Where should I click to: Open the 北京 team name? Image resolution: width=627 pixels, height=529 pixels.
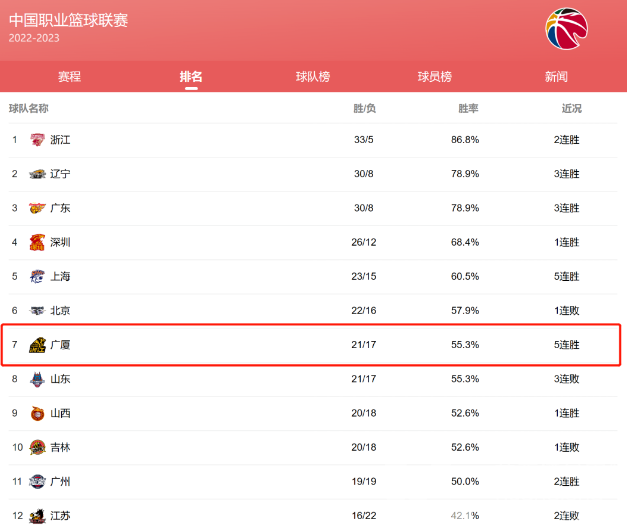point(60,311)
